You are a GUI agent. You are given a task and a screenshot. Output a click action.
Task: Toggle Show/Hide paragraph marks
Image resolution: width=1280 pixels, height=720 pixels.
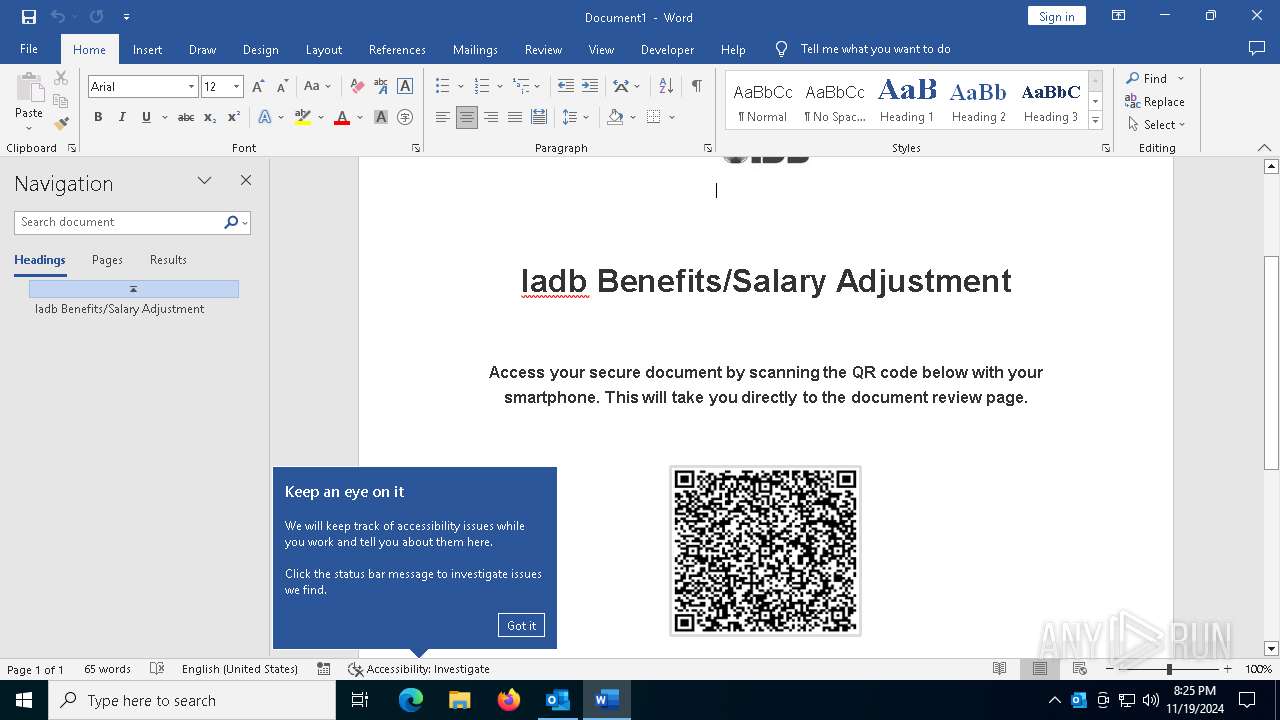pos(696,87)
